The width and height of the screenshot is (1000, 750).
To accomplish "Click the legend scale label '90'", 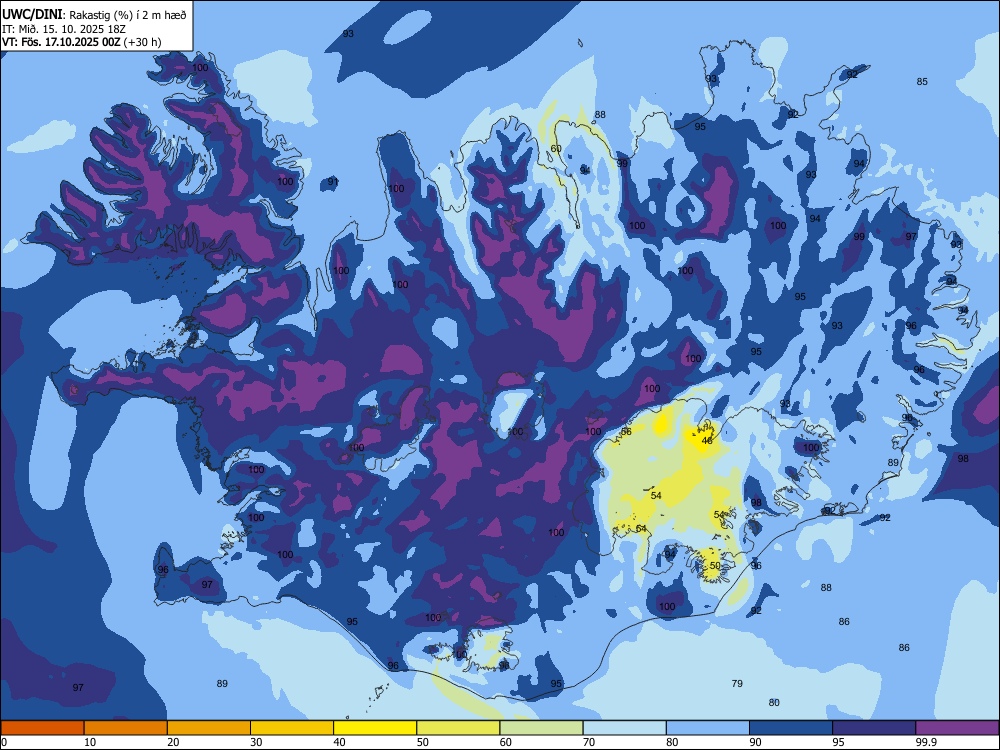I will pos(756,742).
